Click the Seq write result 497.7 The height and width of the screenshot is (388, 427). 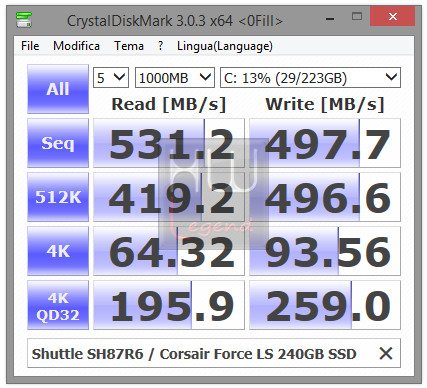tap(325, 143)
